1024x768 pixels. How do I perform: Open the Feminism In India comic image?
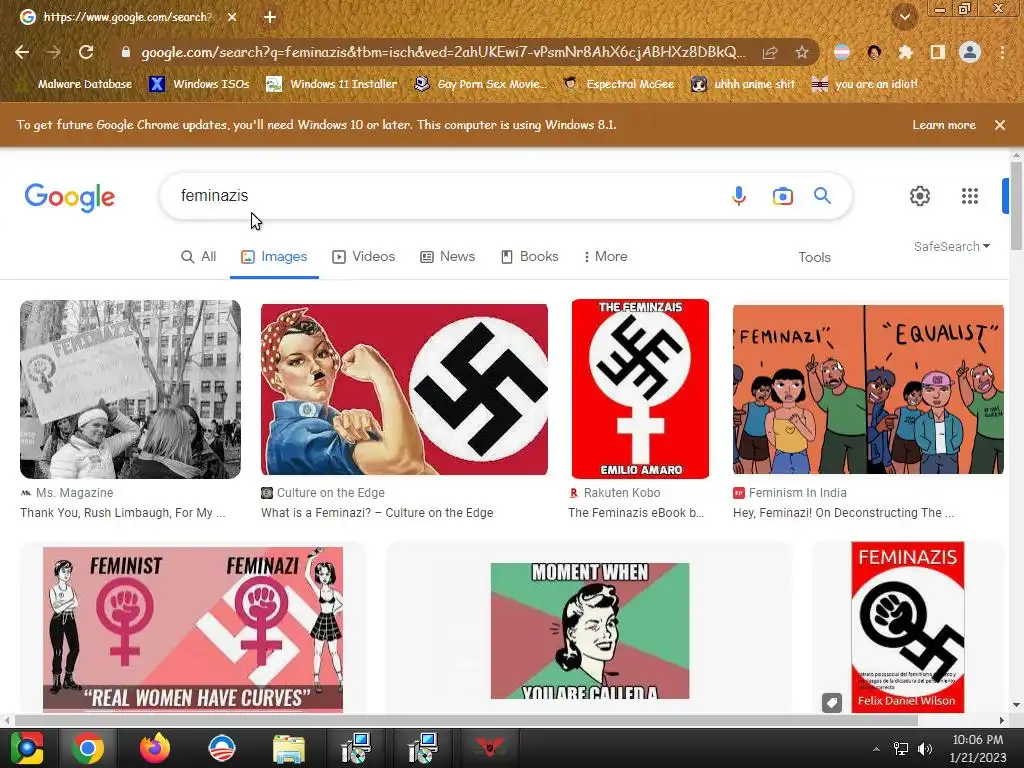coord(868,389)
